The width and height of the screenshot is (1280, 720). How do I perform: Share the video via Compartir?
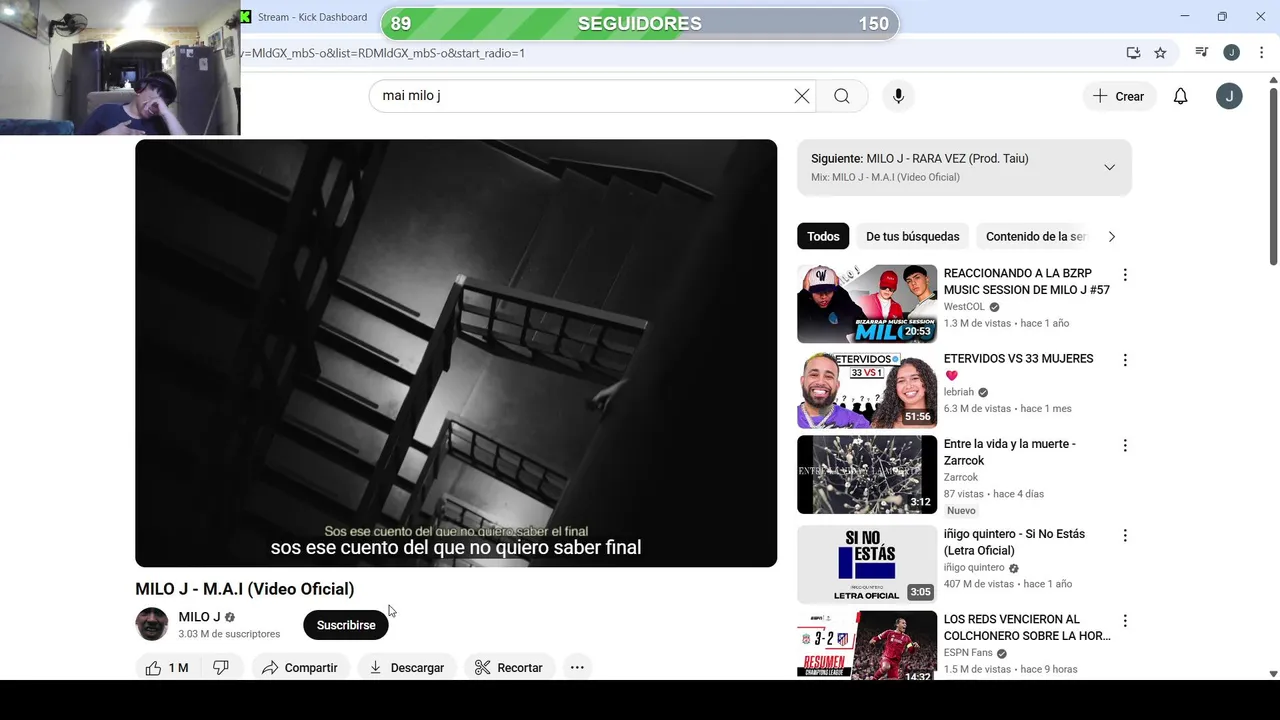tap(300, 668)
